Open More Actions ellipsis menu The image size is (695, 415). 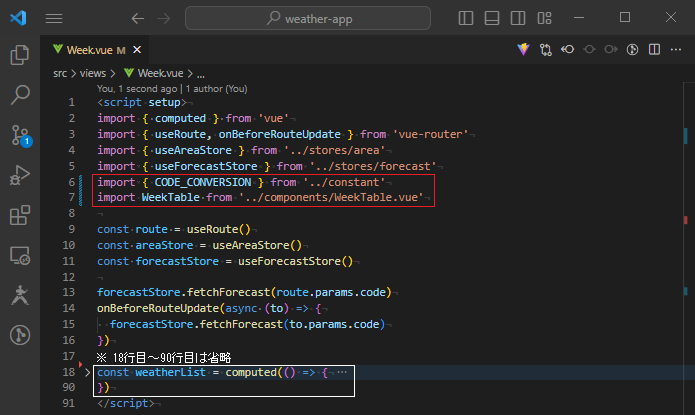(676, 50)
